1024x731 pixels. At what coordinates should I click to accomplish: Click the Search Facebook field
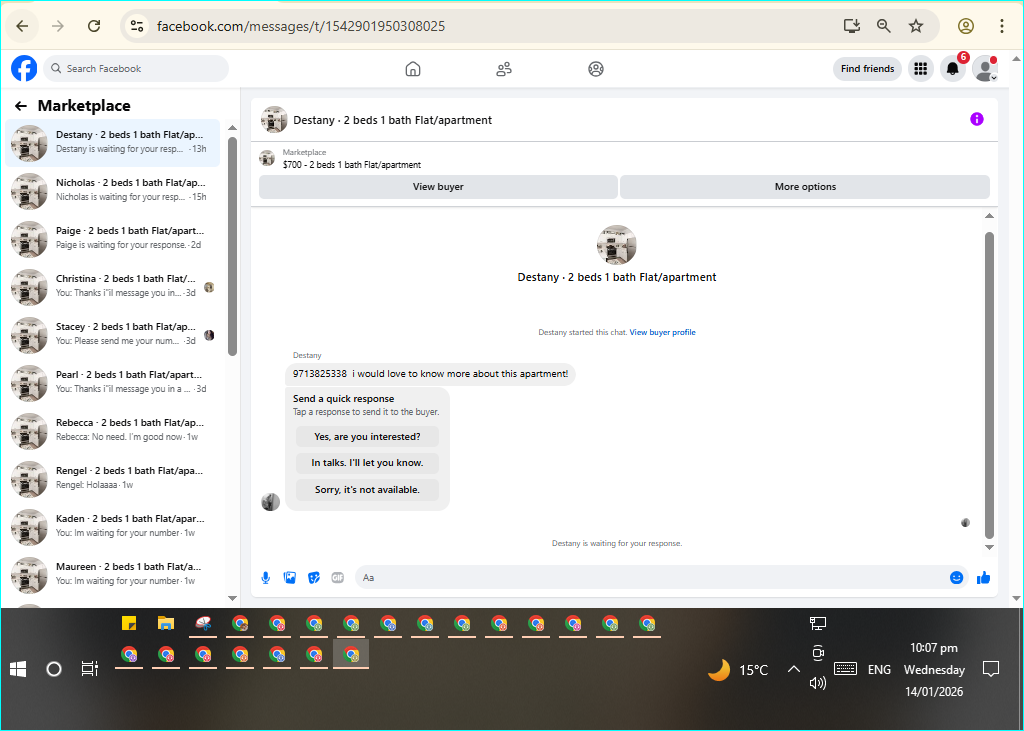coord(136,69)
